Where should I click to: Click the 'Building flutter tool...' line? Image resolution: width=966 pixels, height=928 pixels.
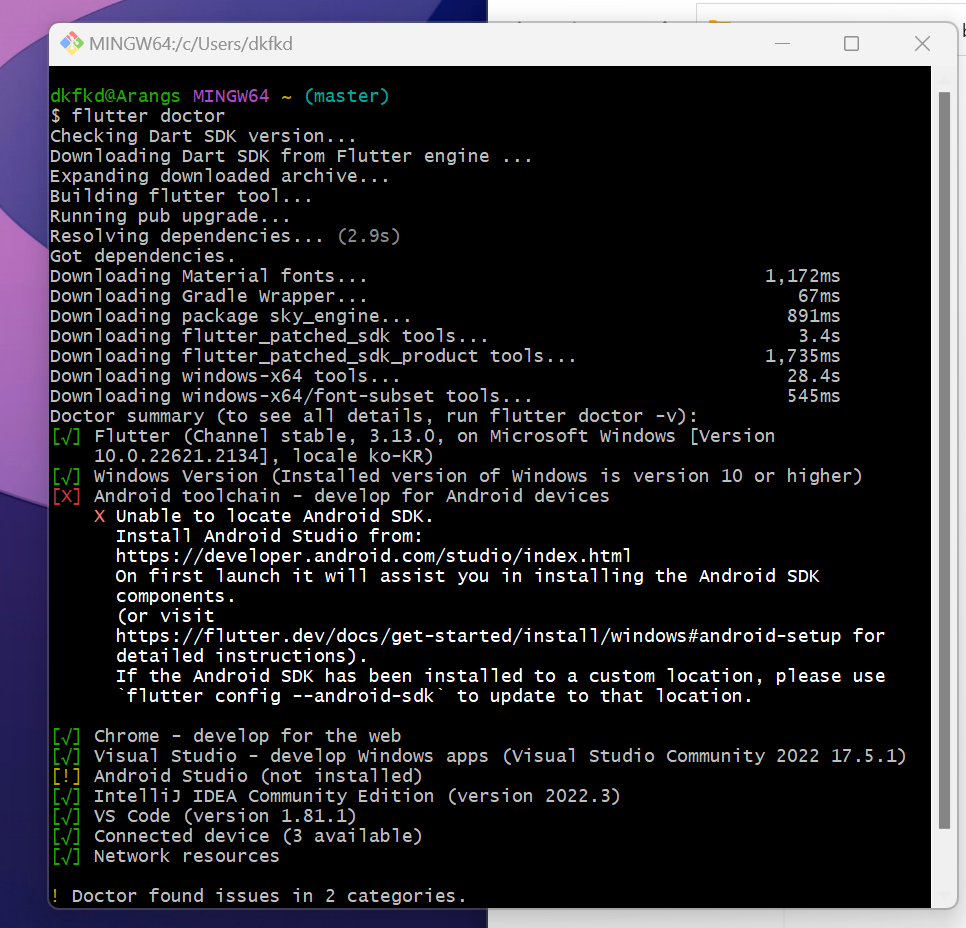tap(181, 196)
